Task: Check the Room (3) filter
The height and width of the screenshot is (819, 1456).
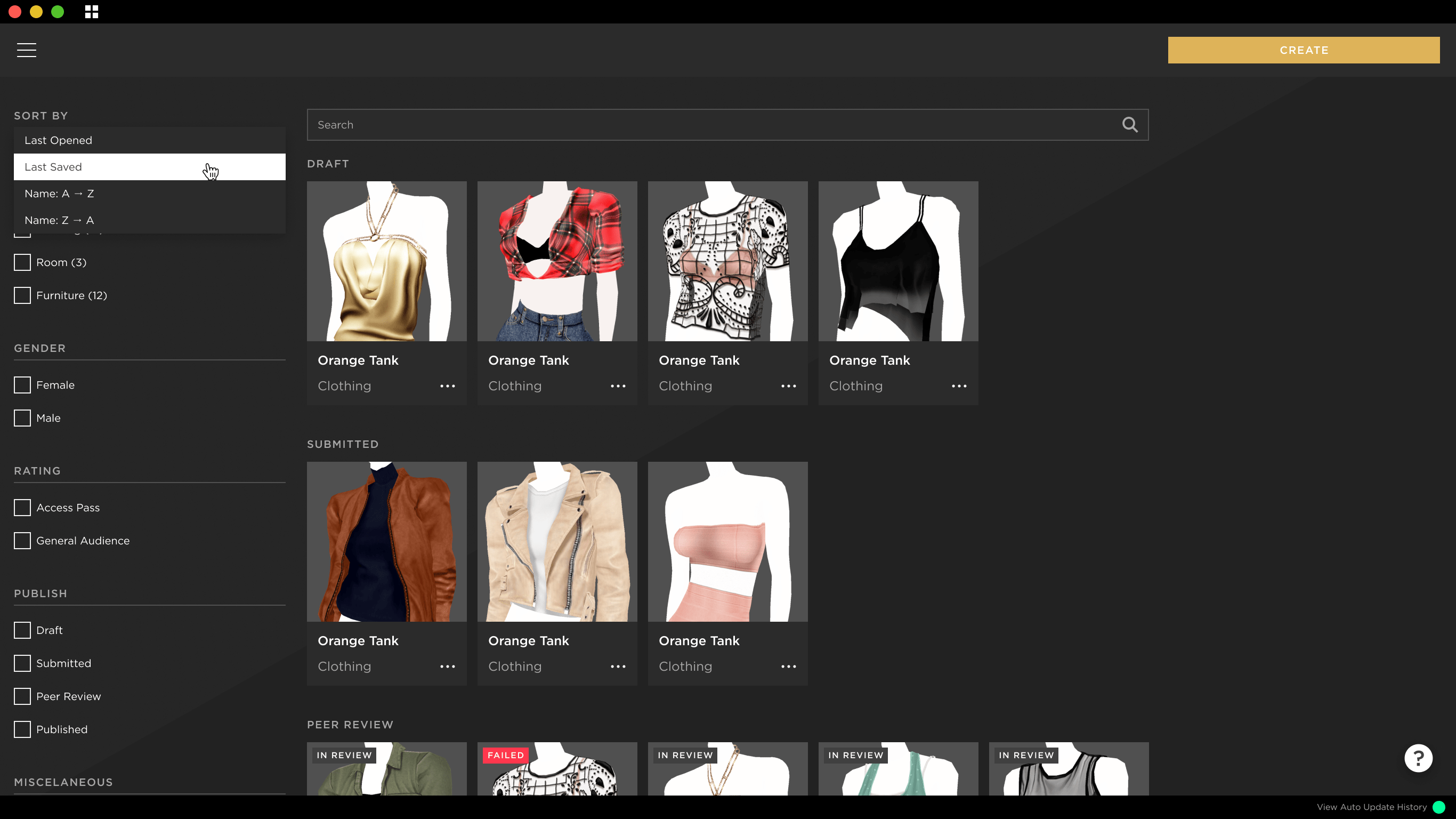Action: coord(22,262)
